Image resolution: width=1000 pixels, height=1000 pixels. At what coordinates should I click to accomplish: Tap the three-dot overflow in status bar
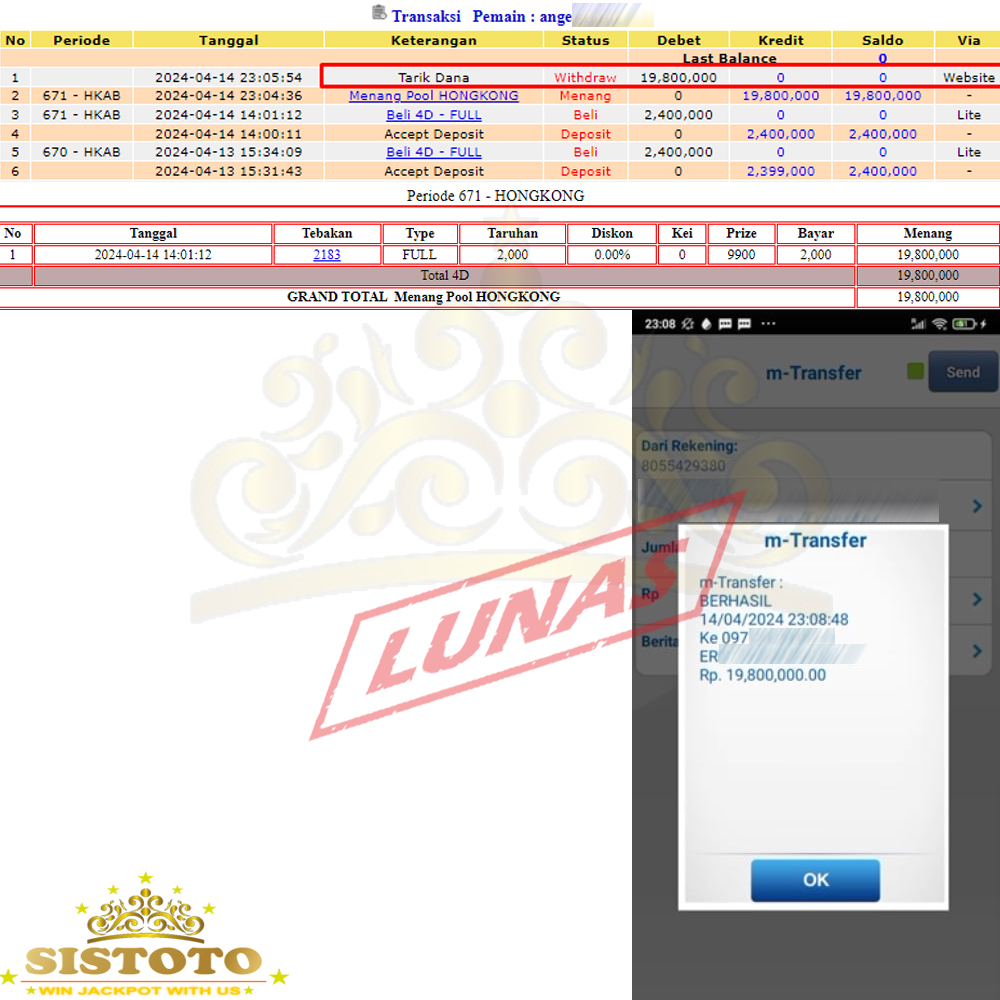[x=768, y=324]
